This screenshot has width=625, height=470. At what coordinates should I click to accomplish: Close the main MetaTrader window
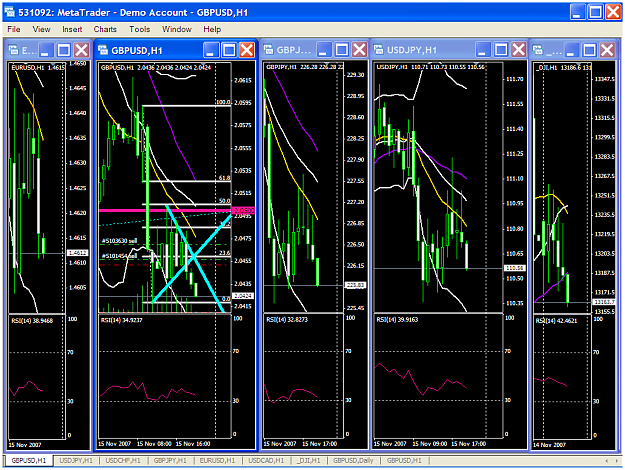tap(613, 12)
